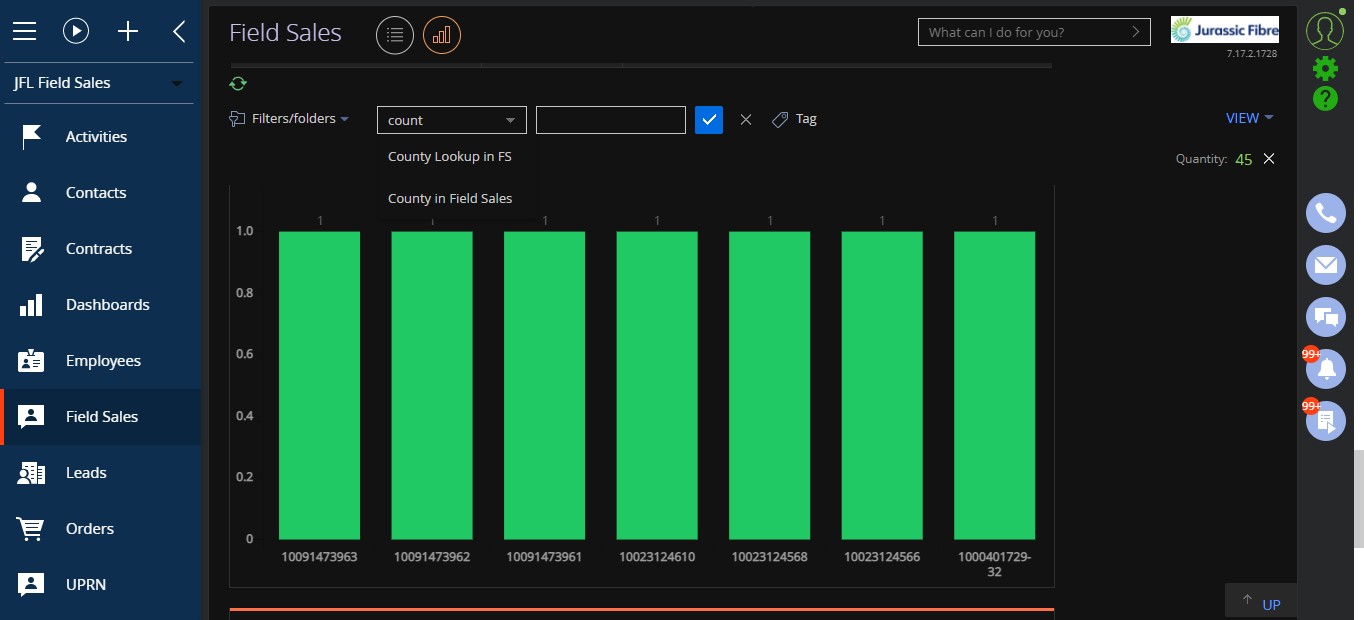Apply filter with the blue checkmark

click(708, 120)
